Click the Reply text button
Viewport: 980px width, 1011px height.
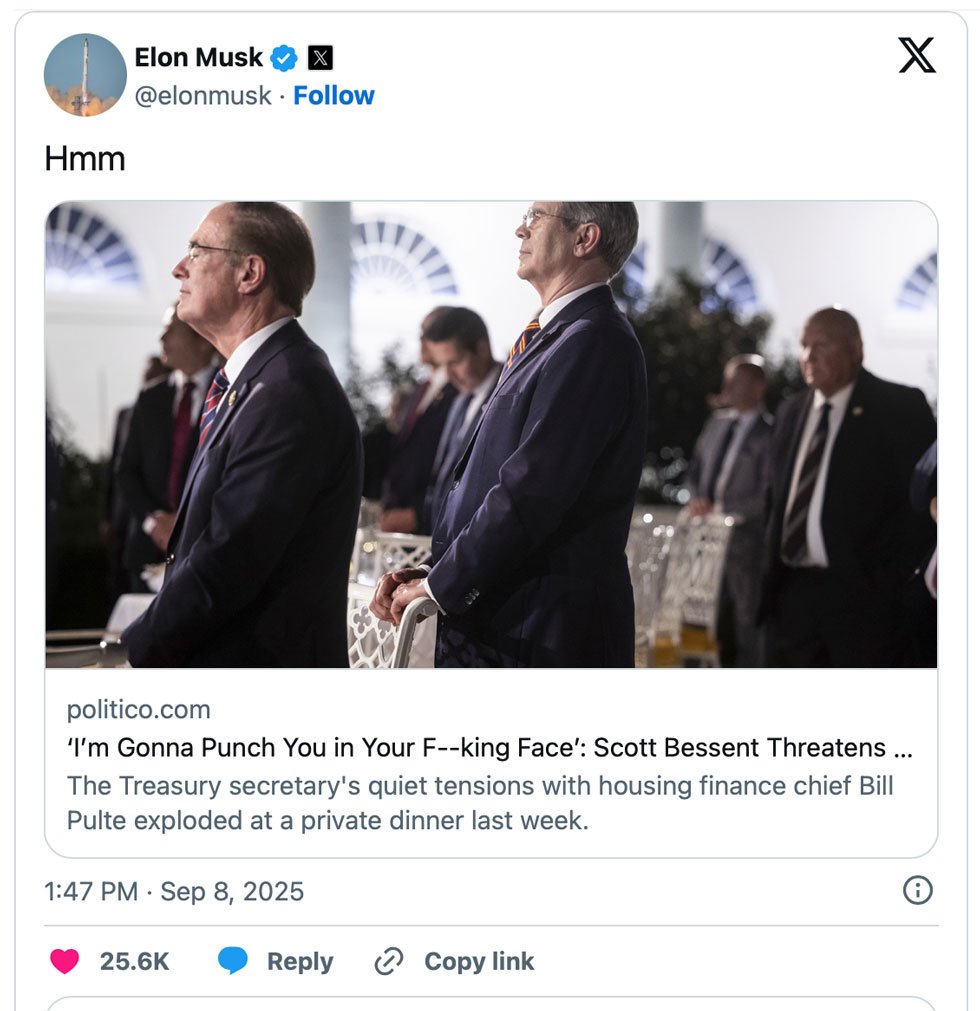[x=299, y=962]
